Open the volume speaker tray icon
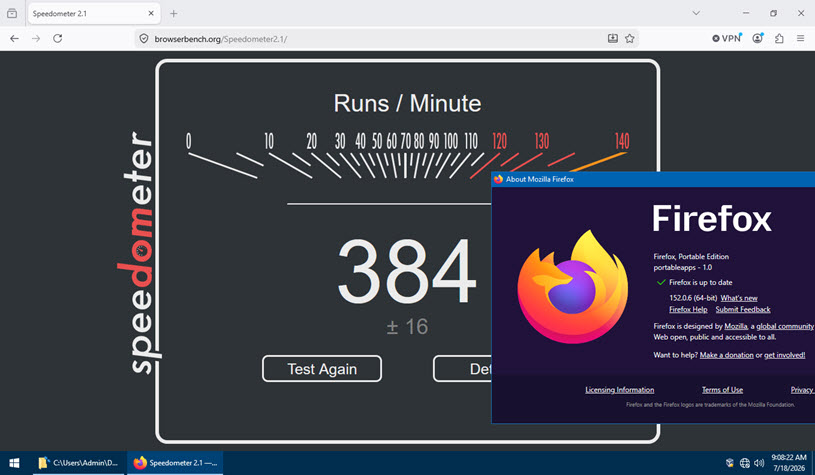This screenshot has width=815, height=475. coord(759,463)
